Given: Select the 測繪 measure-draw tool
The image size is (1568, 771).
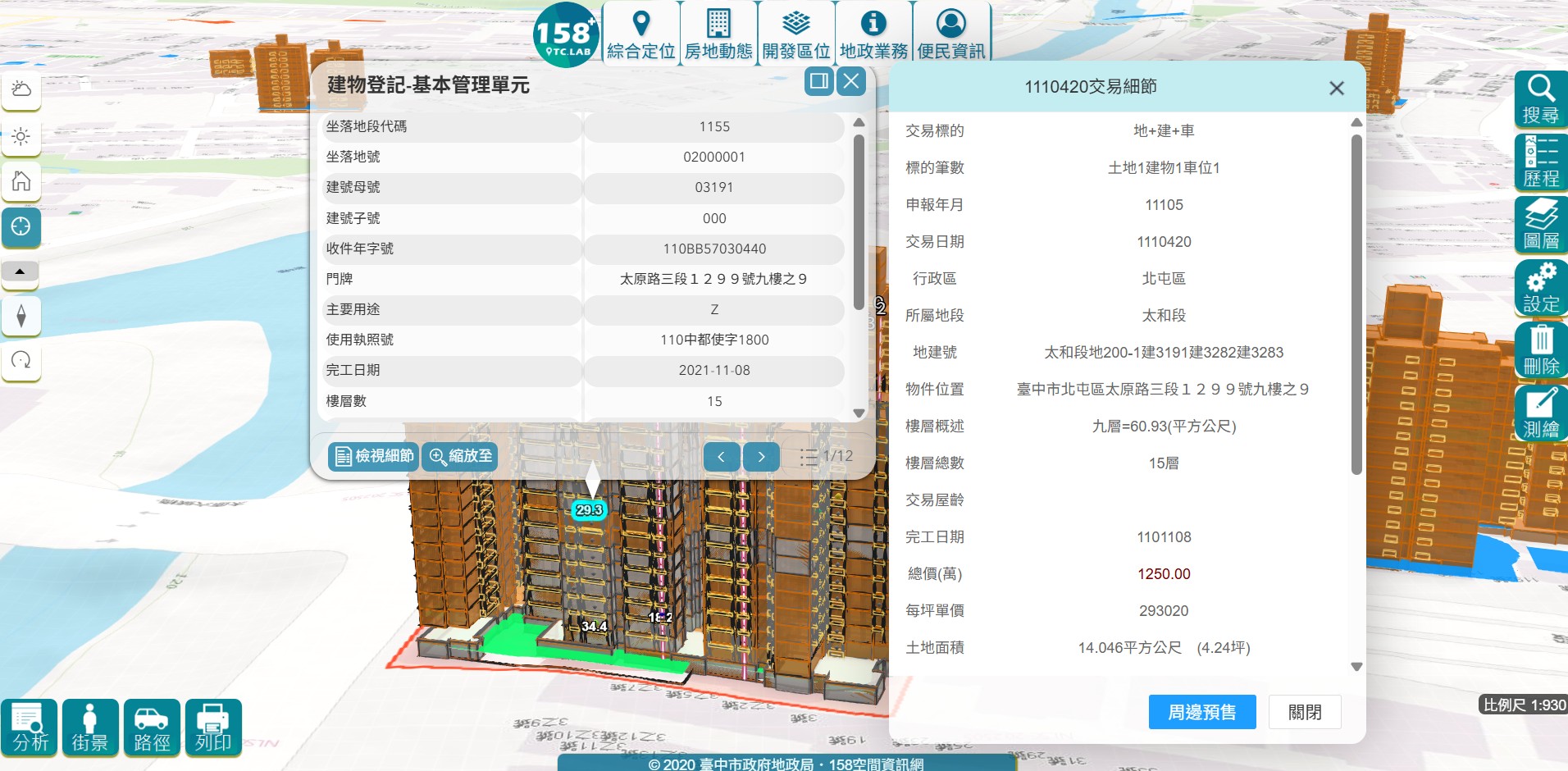Looking at the screenshot, I should coord(1540,413).
